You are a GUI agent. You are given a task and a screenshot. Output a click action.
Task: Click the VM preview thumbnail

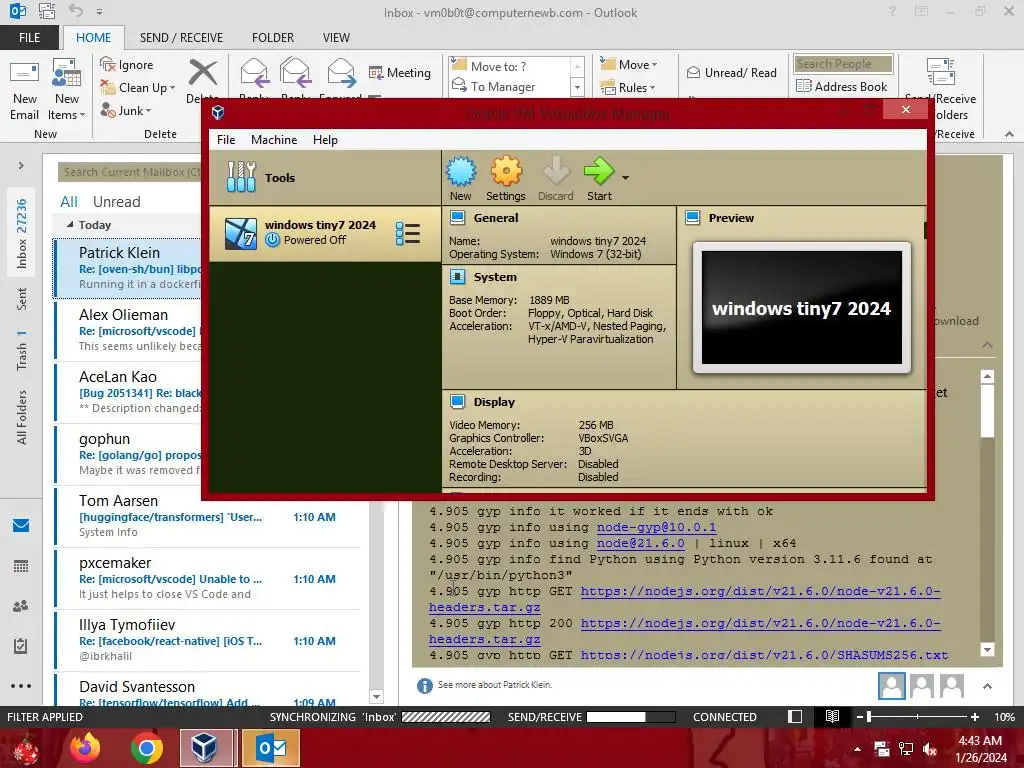801,308
